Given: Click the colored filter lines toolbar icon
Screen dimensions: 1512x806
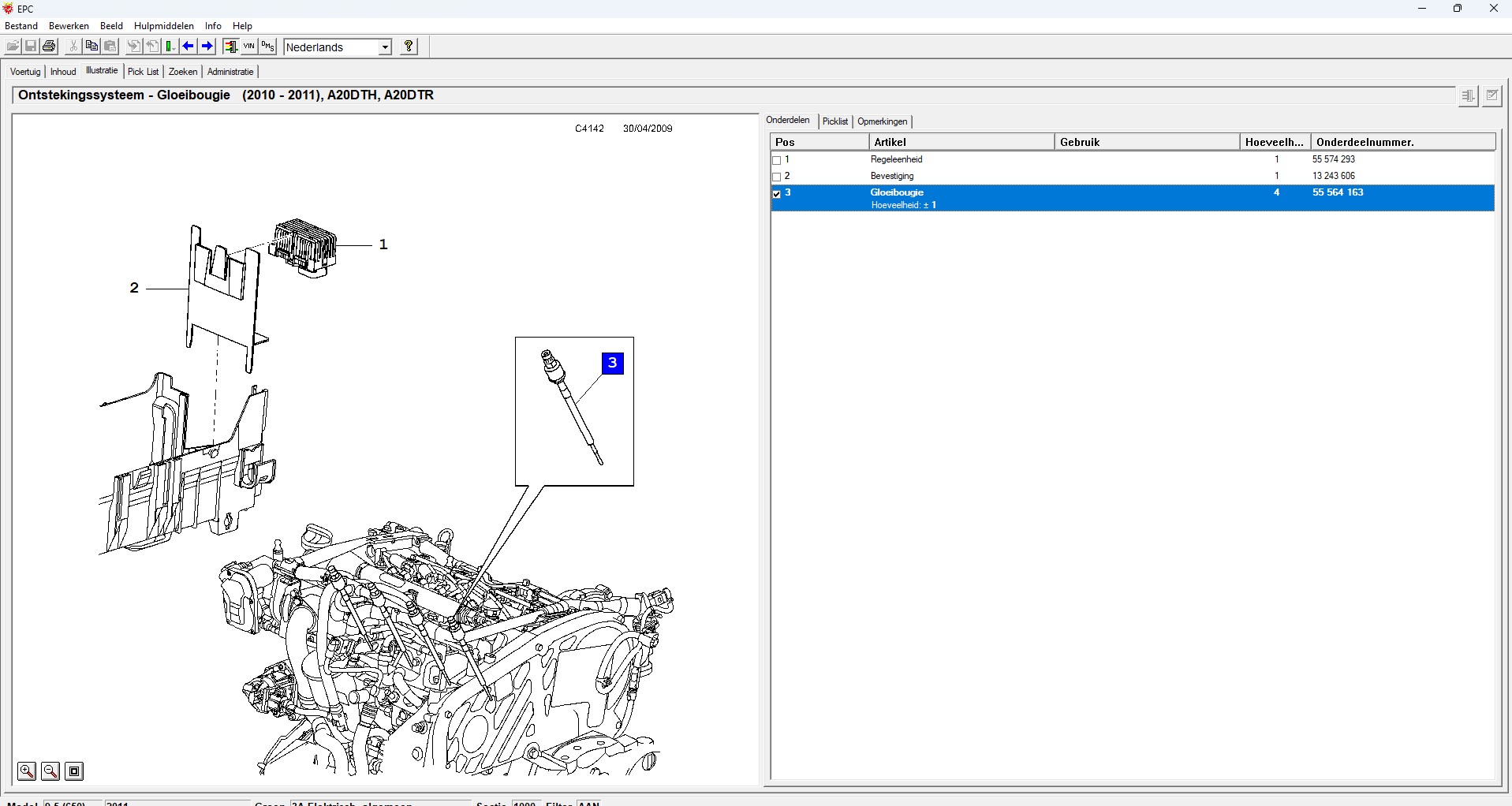Looking at the screenshot, I should (230, 47).
